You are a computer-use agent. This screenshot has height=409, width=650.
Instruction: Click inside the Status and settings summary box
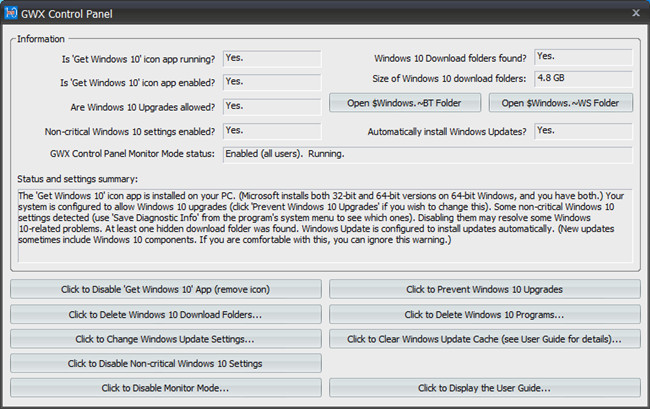(x=325, y=226)
